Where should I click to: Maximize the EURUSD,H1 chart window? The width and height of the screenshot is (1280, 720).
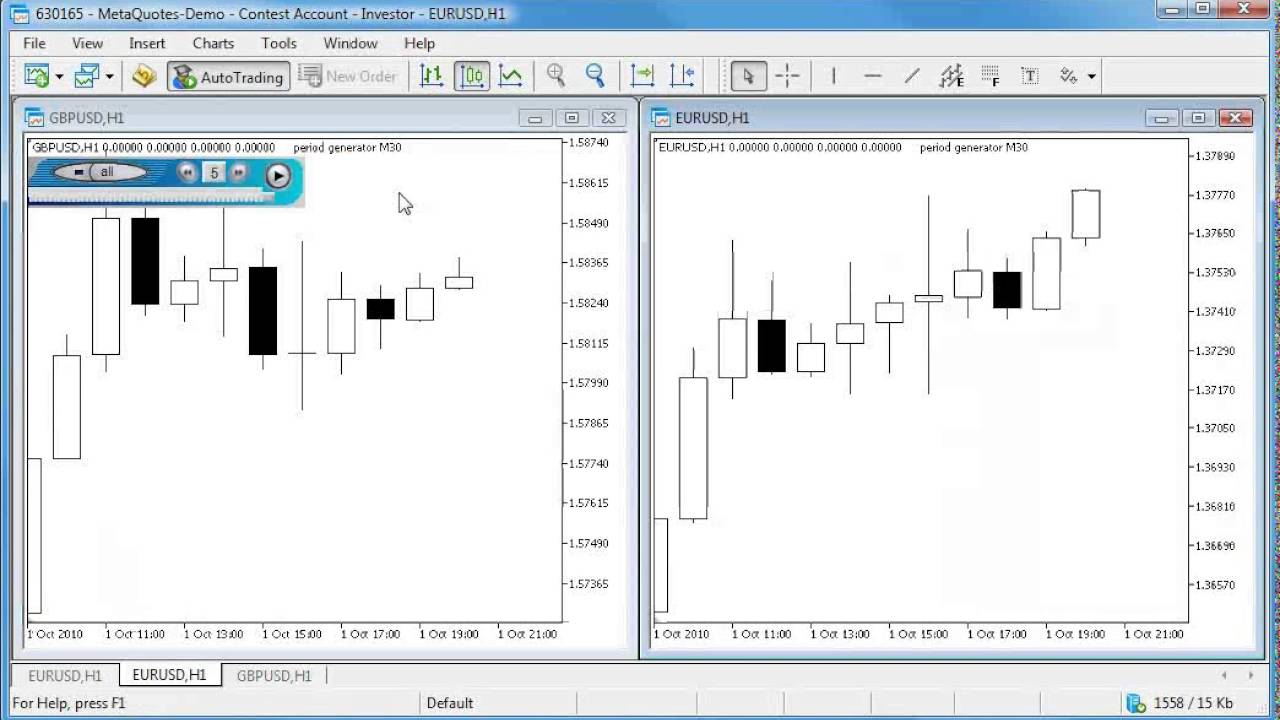1198,118
